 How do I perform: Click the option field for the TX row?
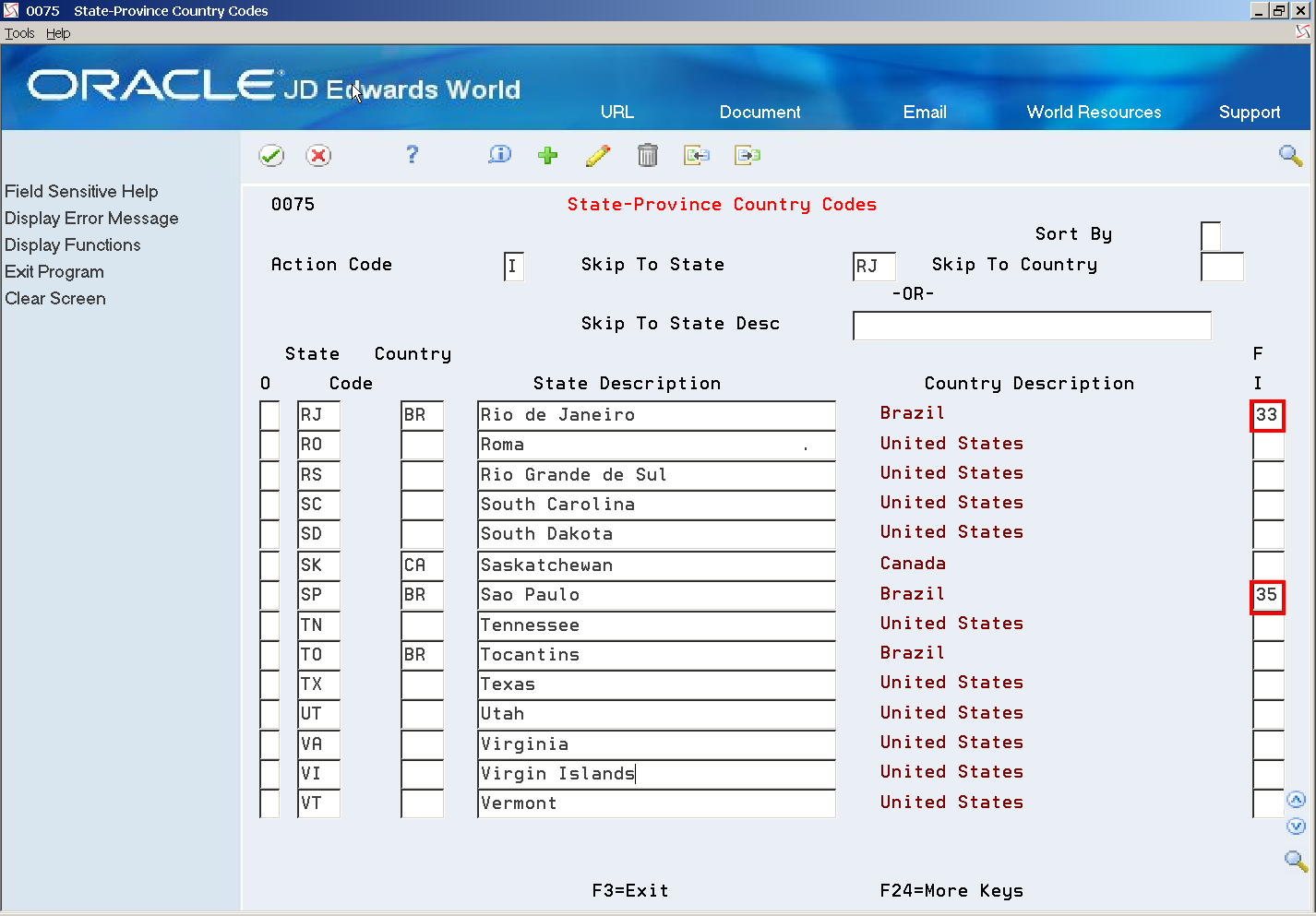tap(269, 684)
